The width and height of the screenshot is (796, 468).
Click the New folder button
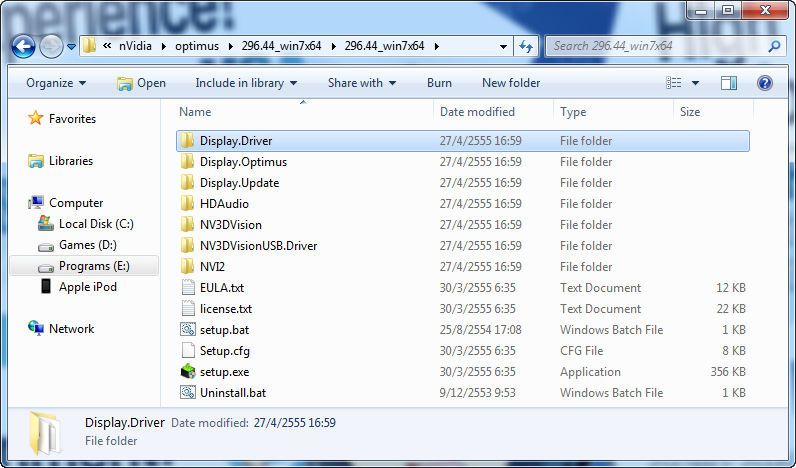(510, 83)
